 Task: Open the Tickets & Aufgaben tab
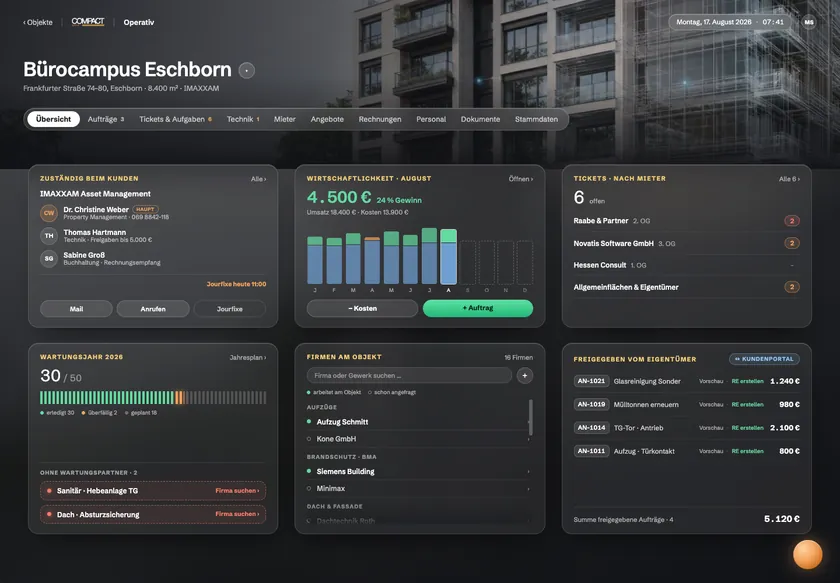(175, 119)
